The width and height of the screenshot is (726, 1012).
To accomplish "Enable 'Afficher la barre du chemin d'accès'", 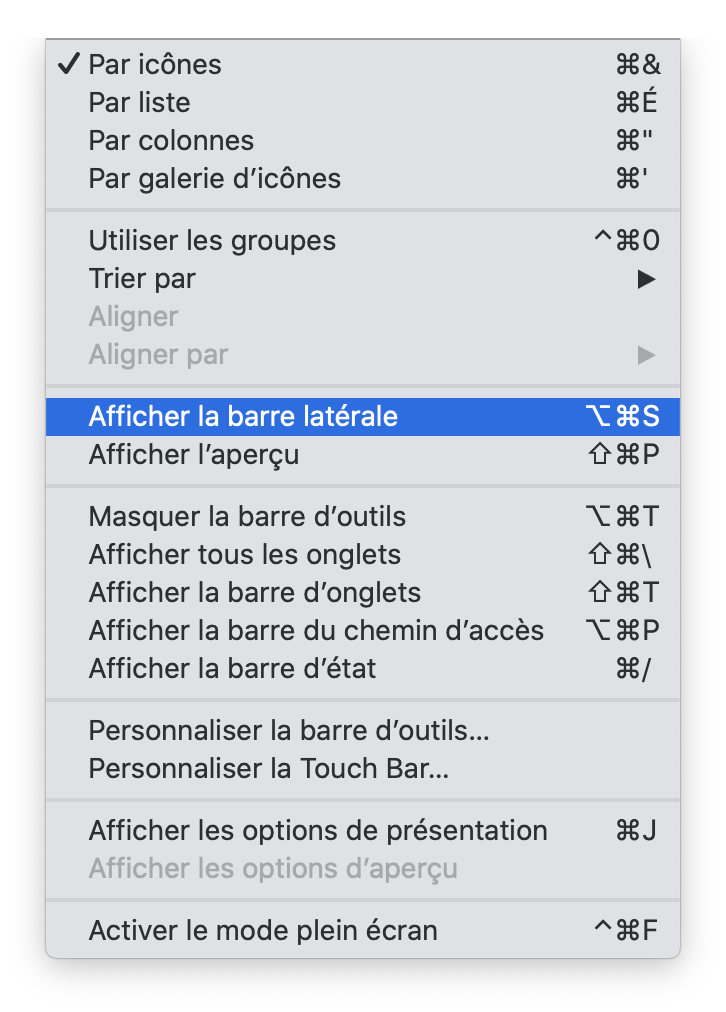I will coord(316,631).
